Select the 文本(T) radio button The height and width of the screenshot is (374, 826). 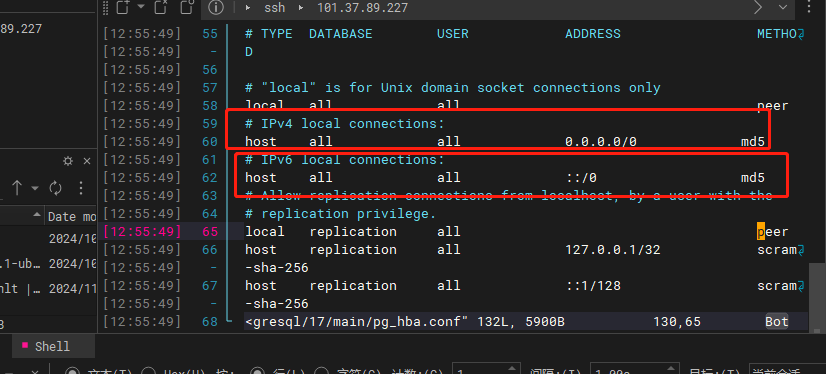(73, 371)
